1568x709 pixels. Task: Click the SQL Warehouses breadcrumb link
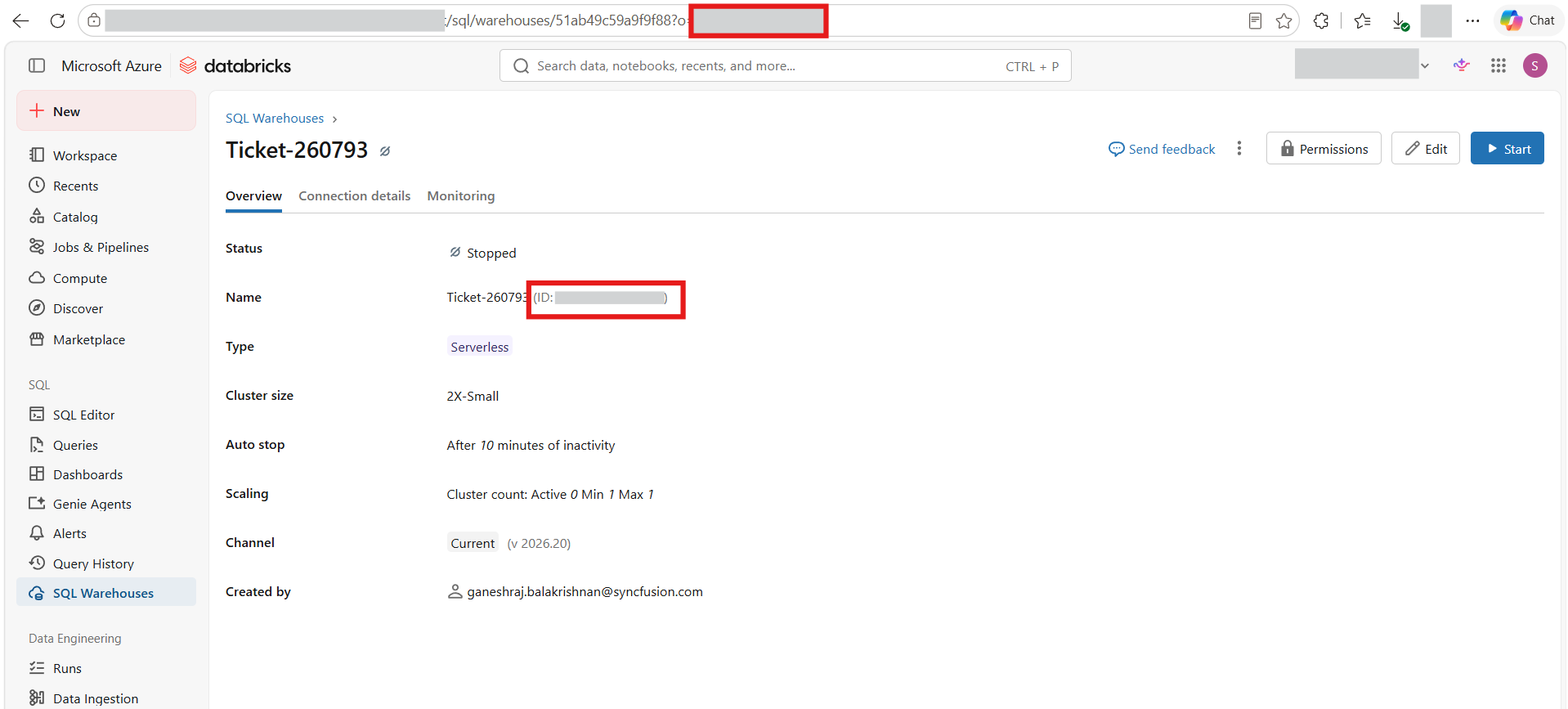point(275,119)
